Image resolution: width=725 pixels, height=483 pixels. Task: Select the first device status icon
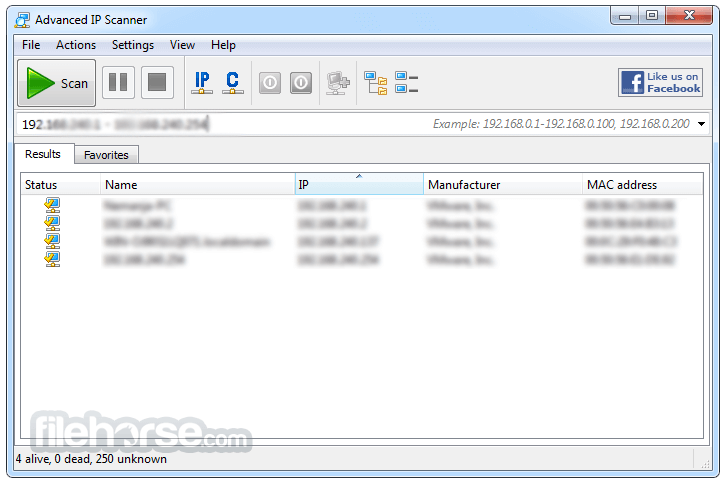point(52,205)
